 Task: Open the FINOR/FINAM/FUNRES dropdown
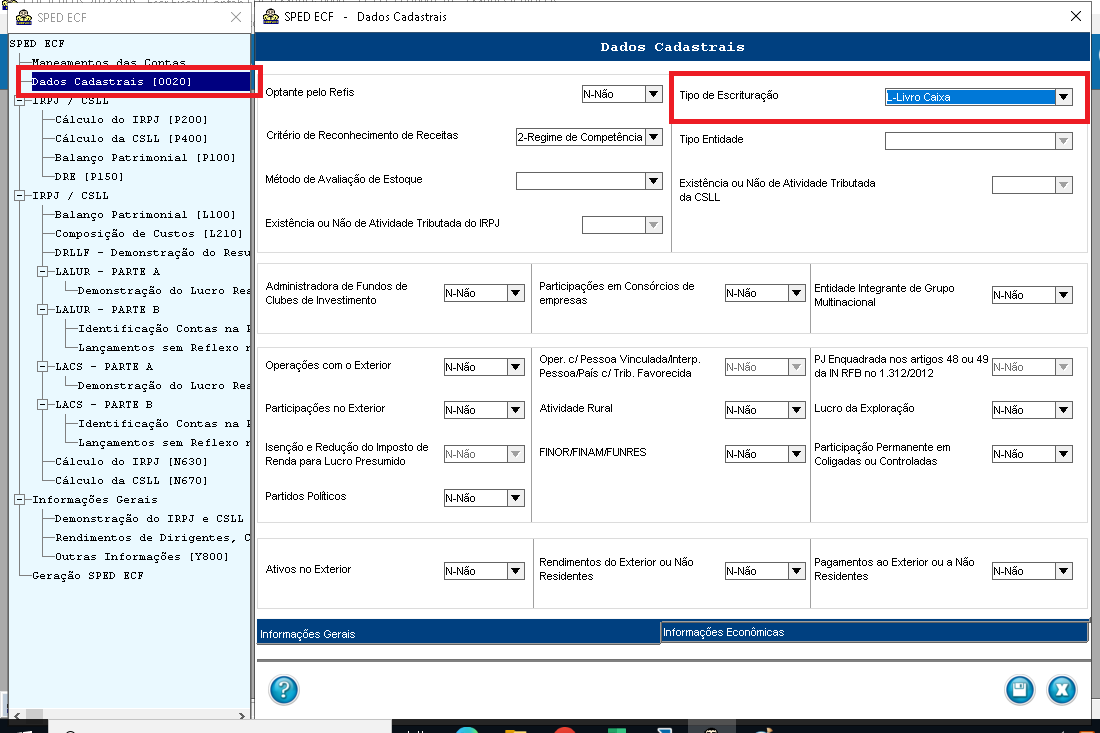tap(796, 454)
